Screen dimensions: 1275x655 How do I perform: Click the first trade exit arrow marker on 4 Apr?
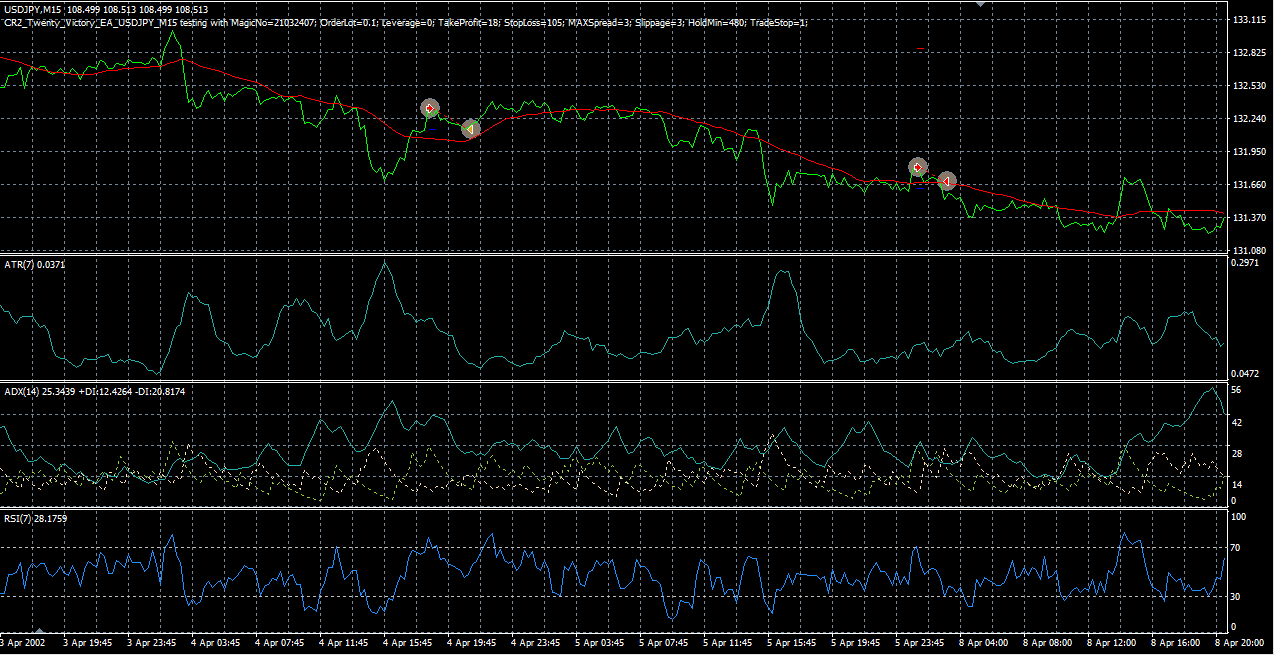470,129
